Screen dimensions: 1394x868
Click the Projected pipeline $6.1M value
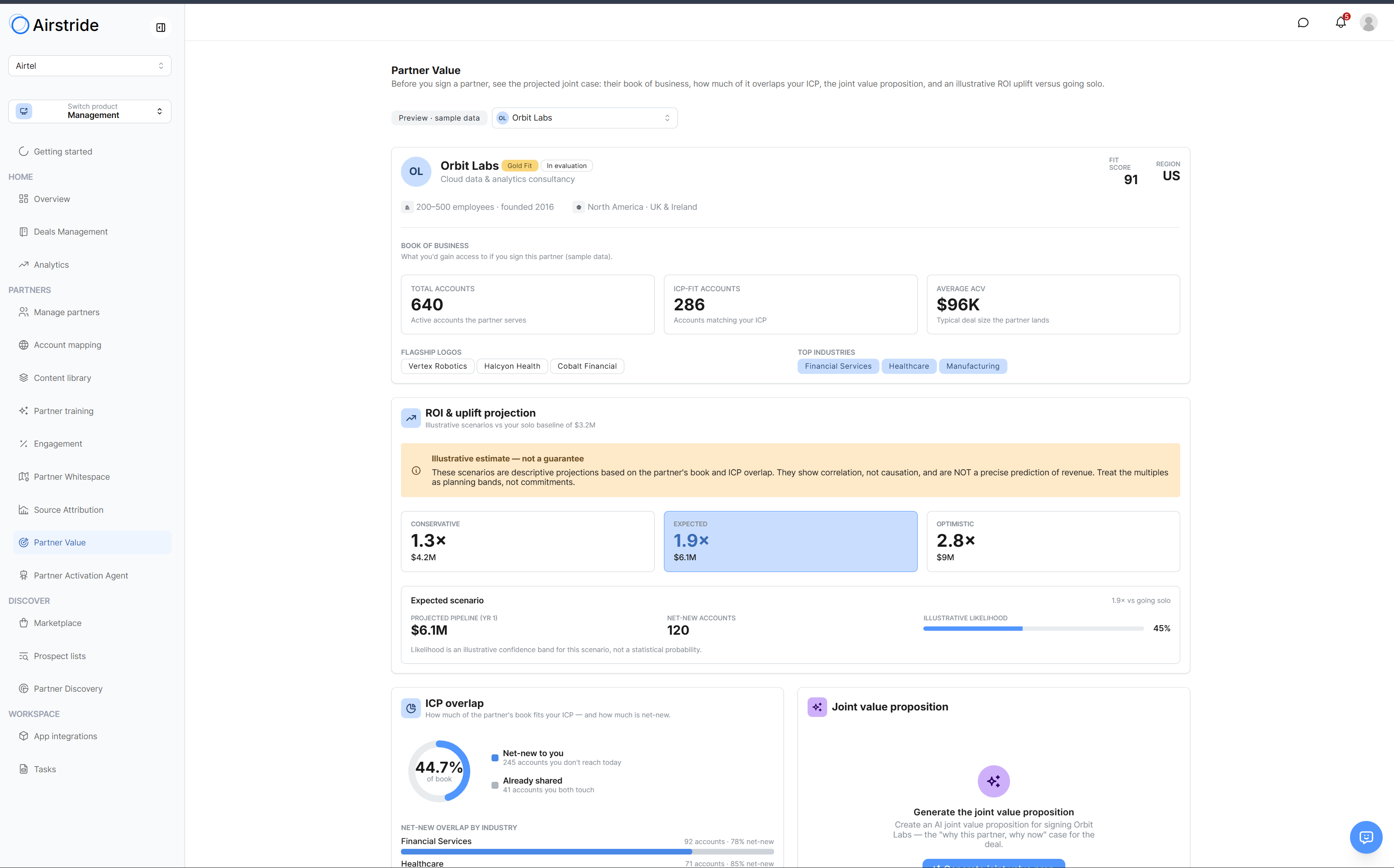[429, 630]
